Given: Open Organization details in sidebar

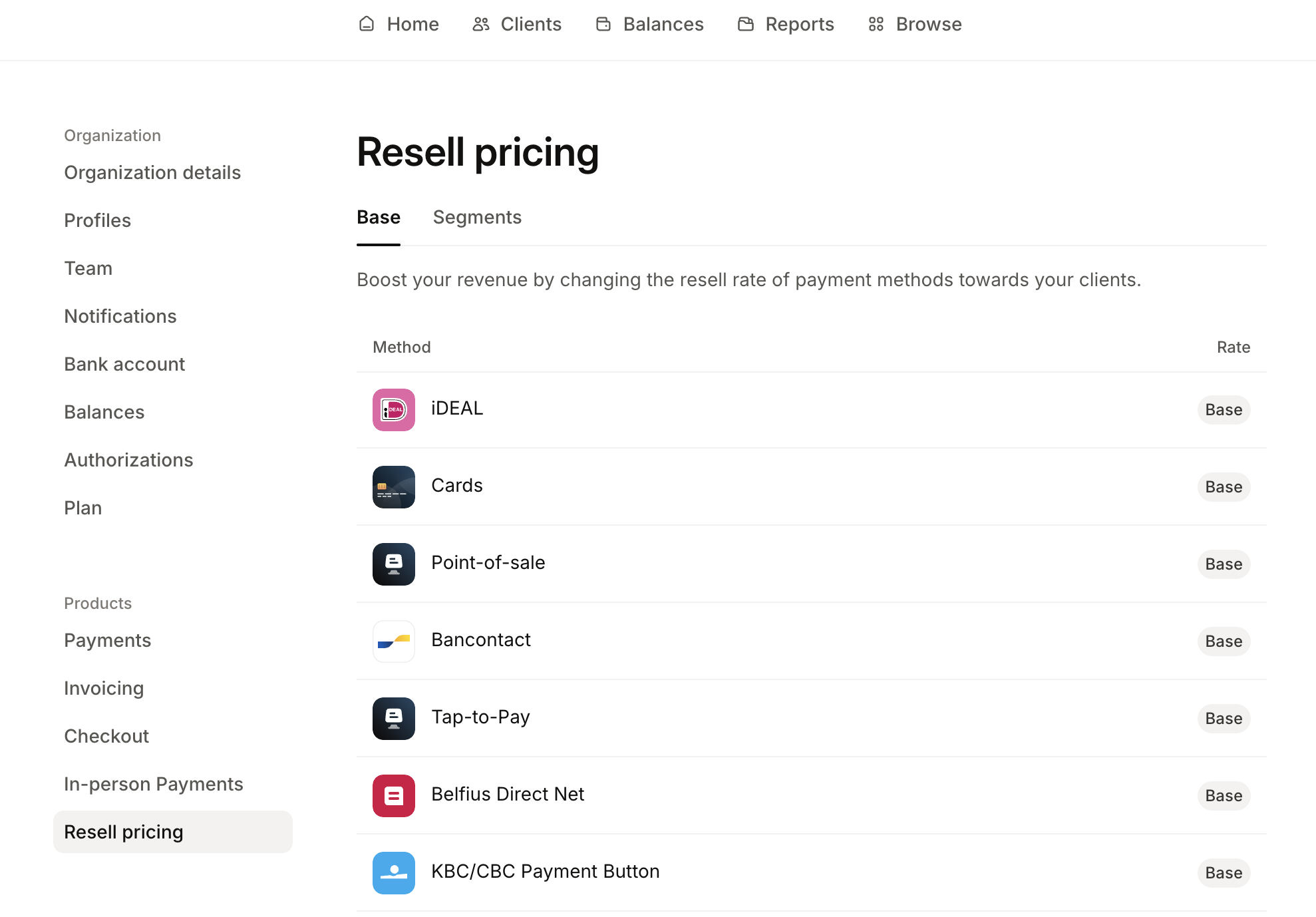Looking at the screenshot, I should [x=152, y=172].
